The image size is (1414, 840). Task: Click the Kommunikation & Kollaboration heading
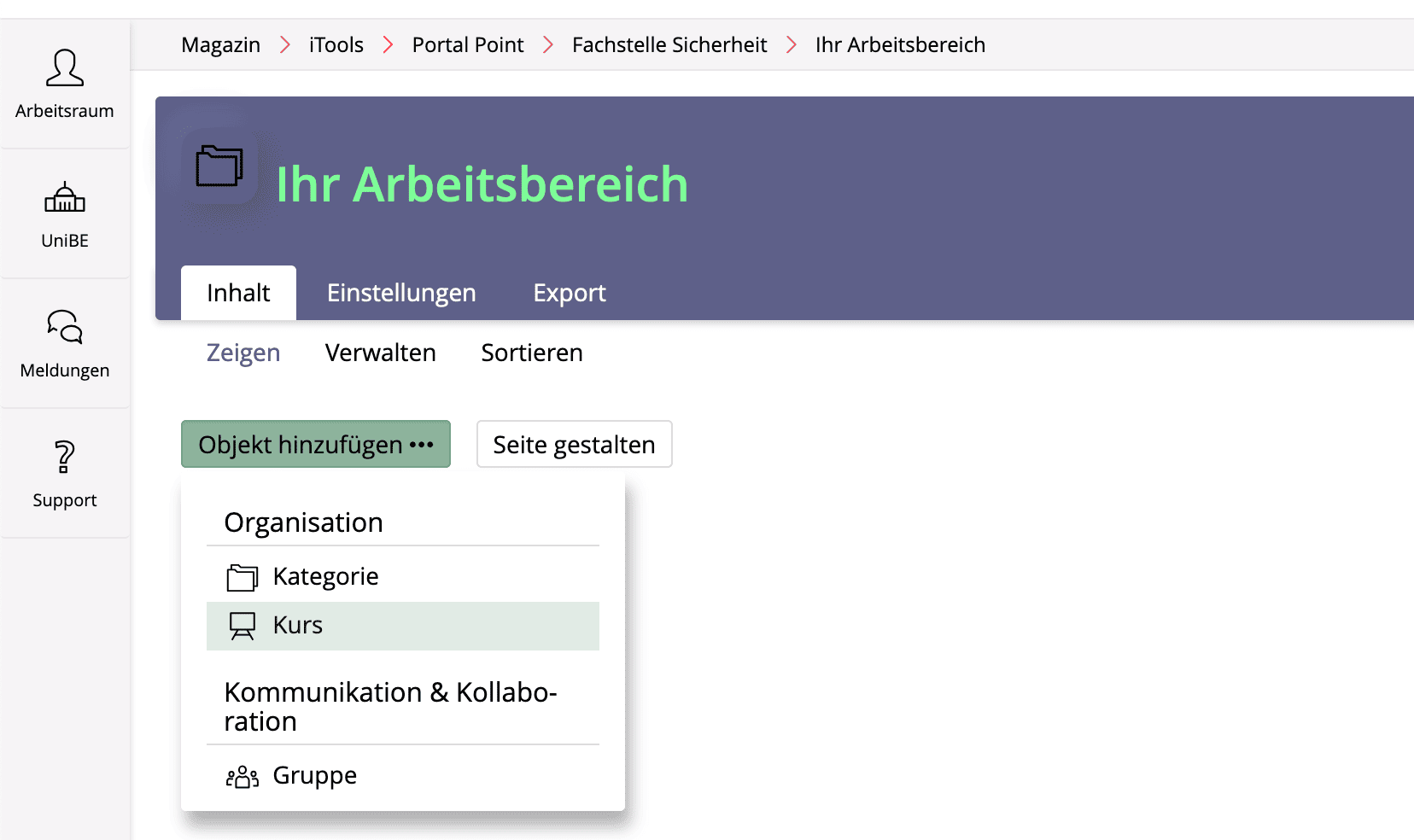pyautogui.click(x=390, y=707)
